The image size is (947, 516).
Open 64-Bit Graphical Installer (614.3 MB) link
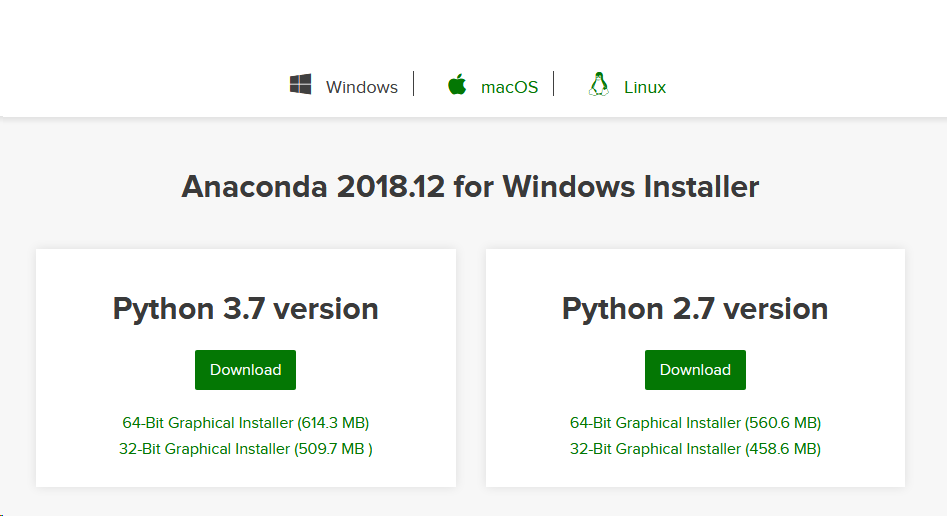point(246,423)
